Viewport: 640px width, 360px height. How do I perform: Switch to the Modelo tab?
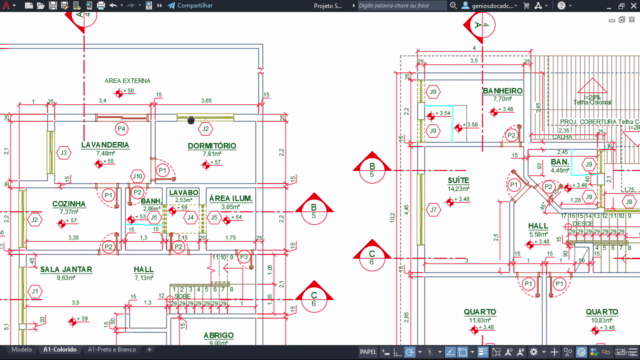(22, 350)
